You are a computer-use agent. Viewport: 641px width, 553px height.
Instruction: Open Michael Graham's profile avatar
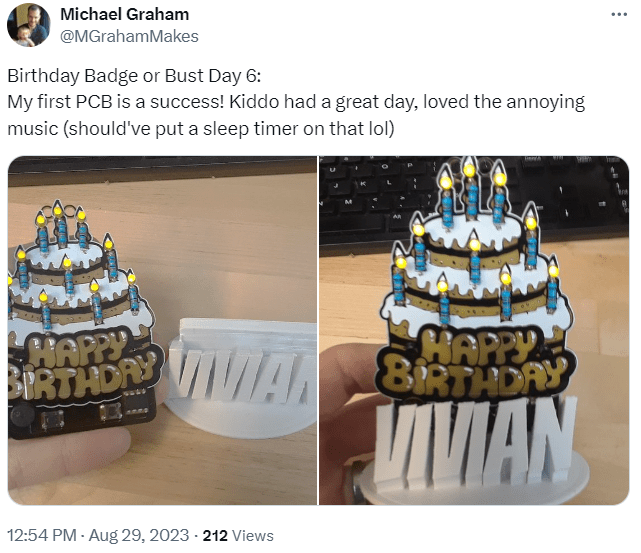(x=29, y=25)
